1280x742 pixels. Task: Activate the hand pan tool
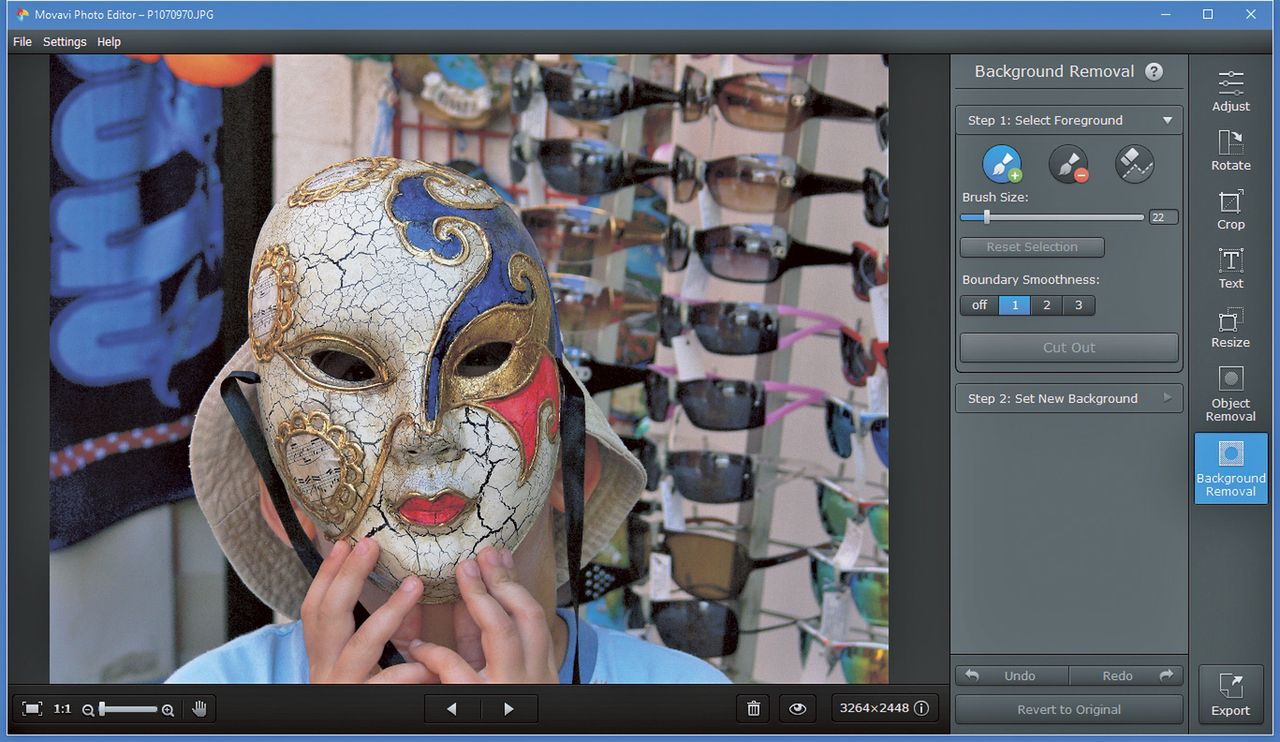click(199, 709)
